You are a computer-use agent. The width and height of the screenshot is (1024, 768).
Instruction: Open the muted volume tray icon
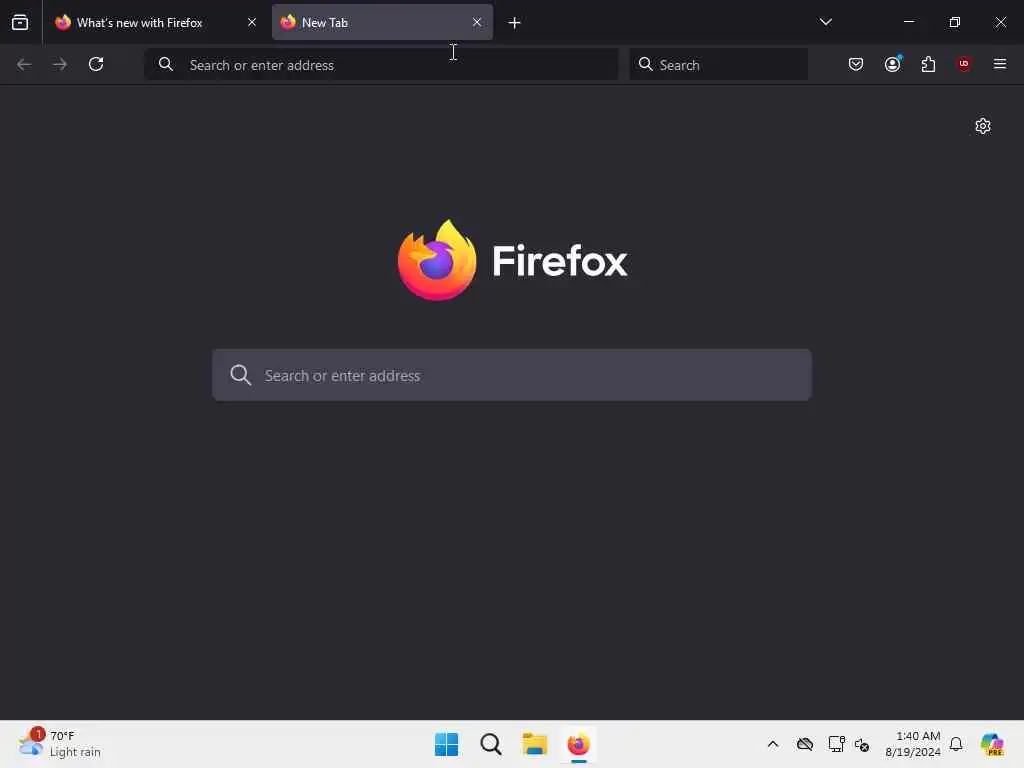pos(862,744)
